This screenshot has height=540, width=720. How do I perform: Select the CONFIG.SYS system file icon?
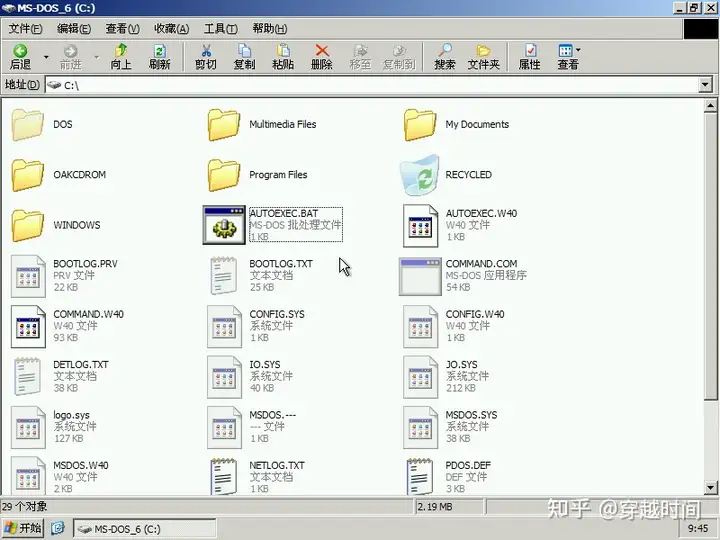click(224, 326)
